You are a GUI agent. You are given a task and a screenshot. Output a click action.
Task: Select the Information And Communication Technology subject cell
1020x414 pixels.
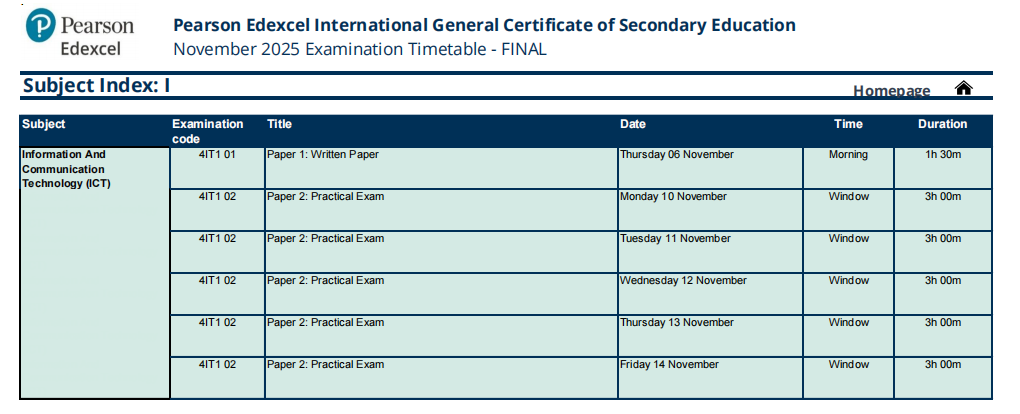point(68,169)
